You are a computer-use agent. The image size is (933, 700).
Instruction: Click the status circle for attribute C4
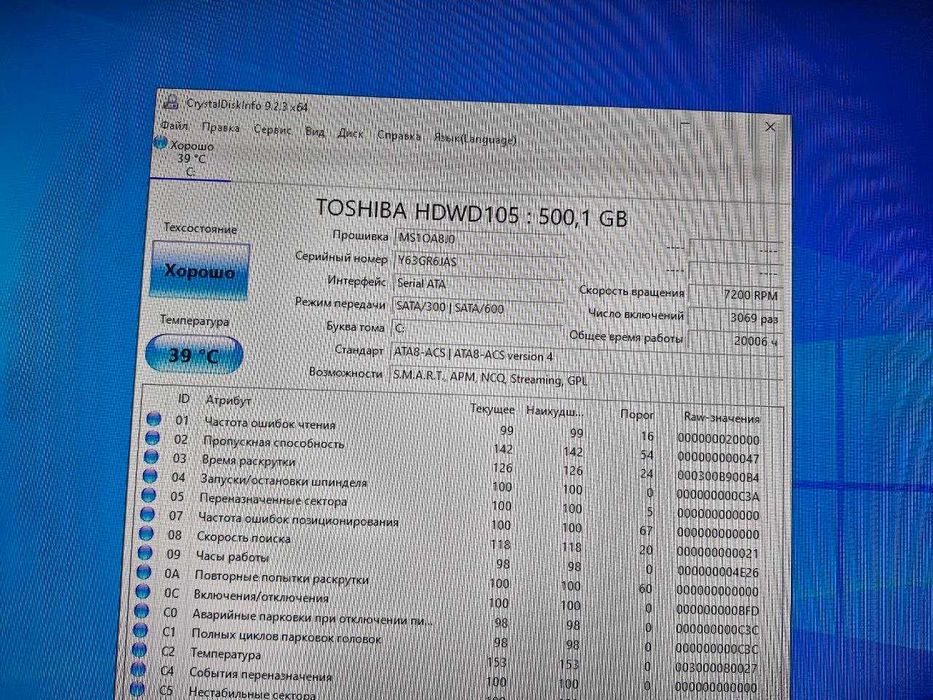(x=138, y=669)
